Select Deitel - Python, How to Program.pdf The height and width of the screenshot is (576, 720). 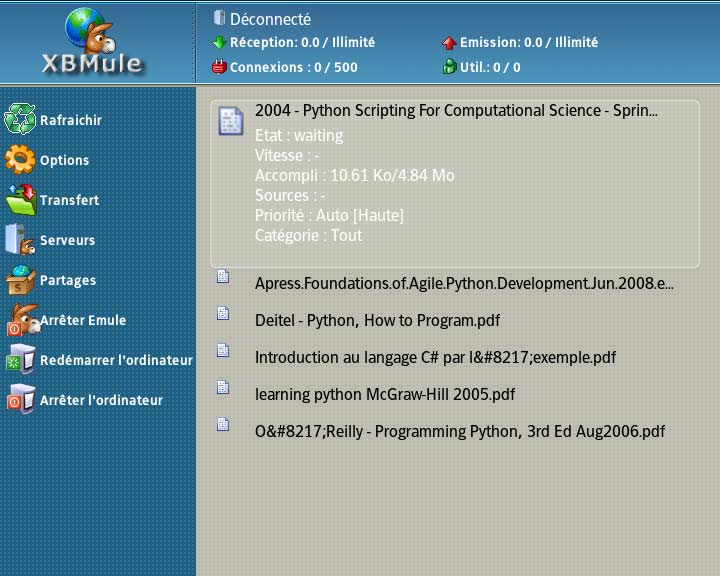(377, 320)
